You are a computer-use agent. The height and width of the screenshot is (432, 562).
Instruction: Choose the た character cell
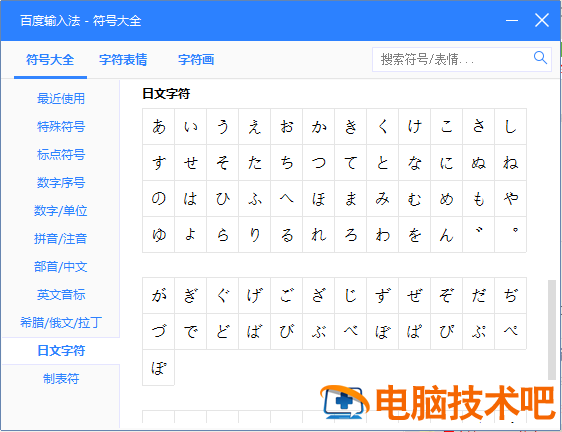point(254,162)
